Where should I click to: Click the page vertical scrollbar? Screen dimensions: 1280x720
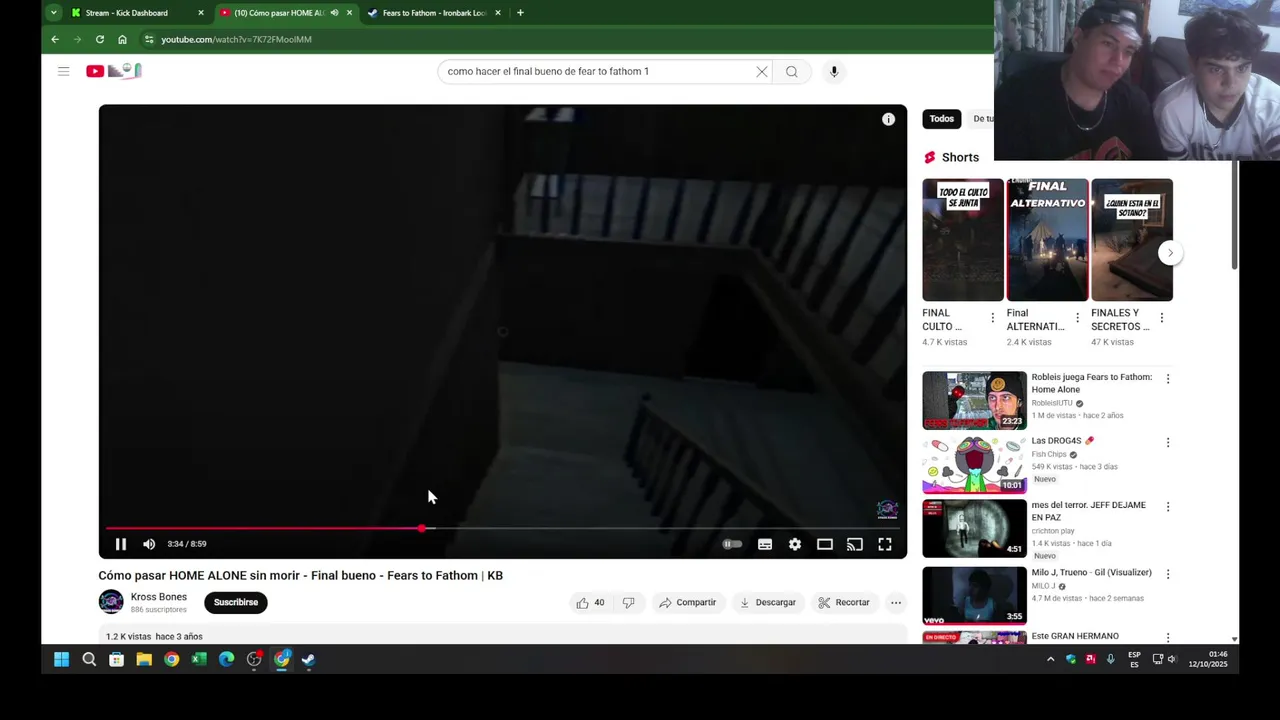1234,214
